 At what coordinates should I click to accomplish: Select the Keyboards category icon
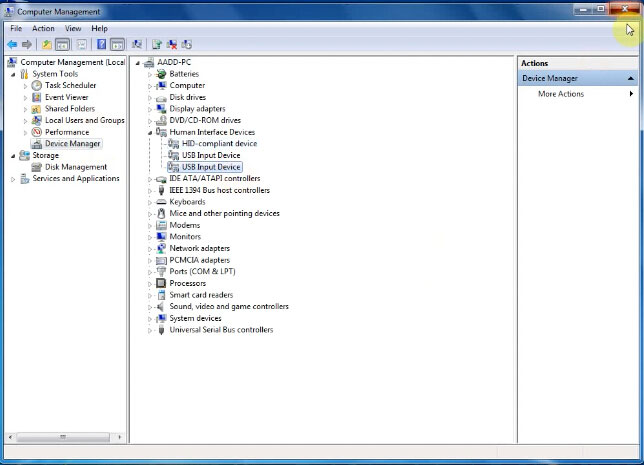point(161,202)
